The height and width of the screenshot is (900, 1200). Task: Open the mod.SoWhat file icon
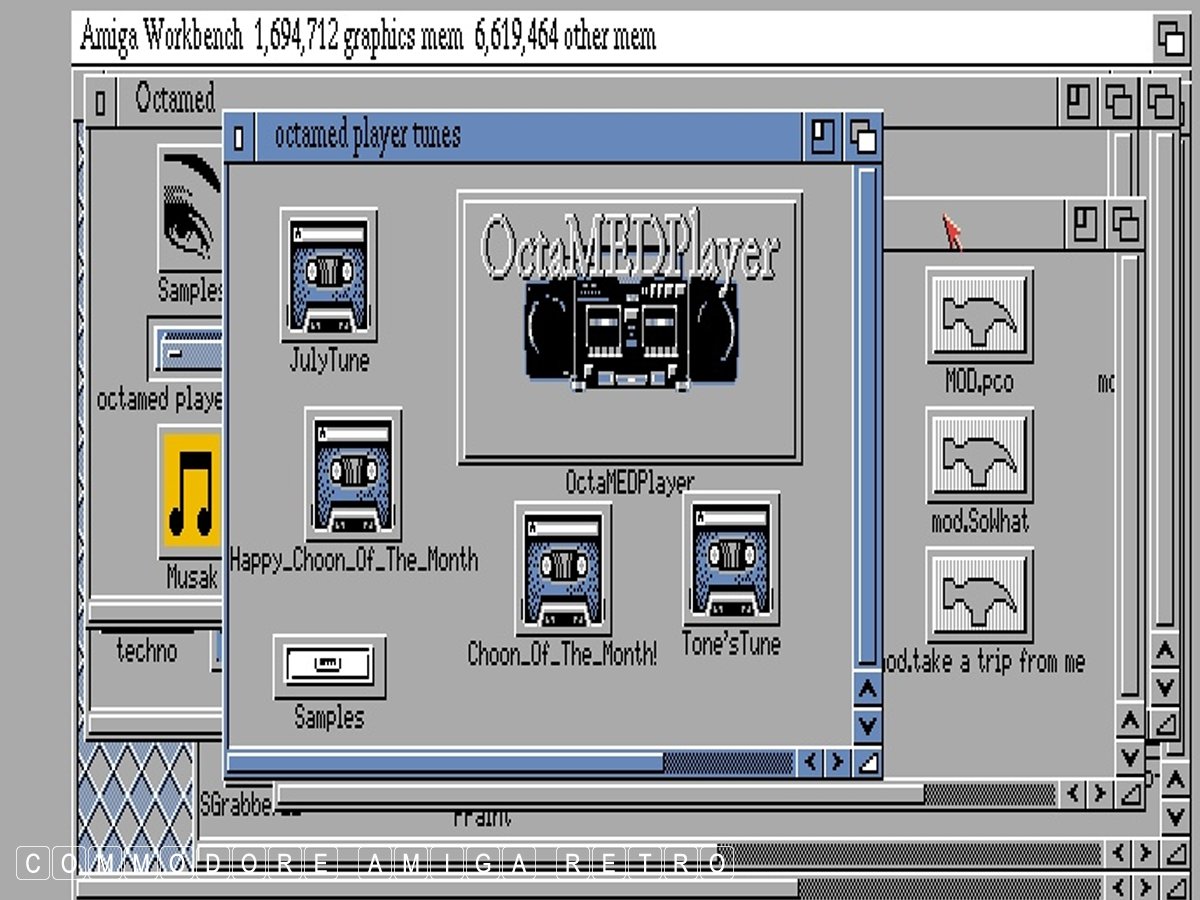tap(979, 455)
